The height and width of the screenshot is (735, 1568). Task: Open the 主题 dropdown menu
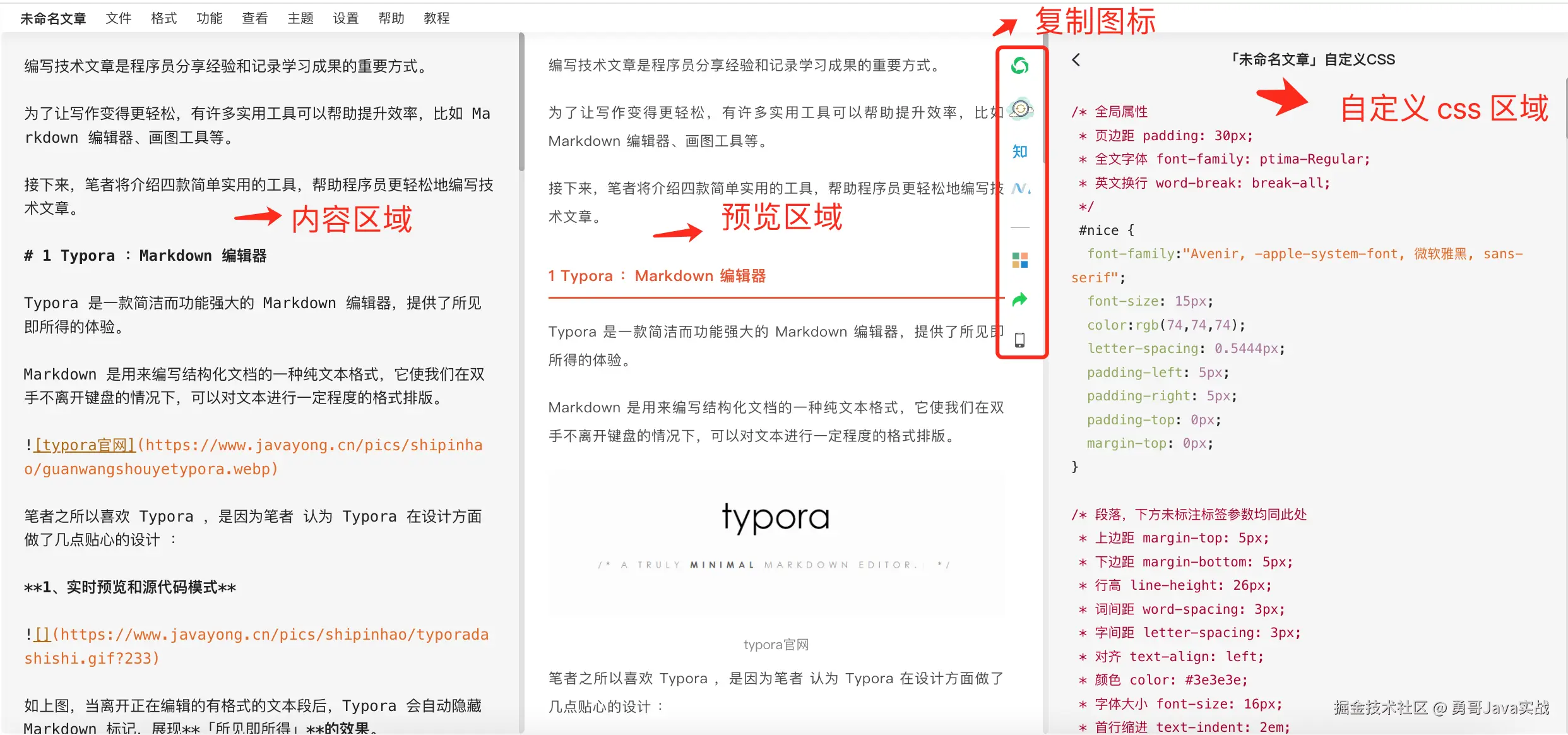click(300, 18)
